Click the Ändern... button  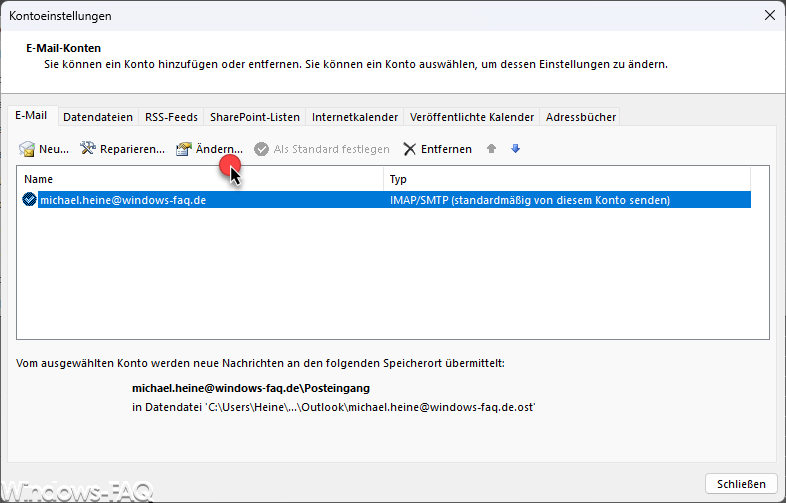pyautogui.click(x=209, y=149)
